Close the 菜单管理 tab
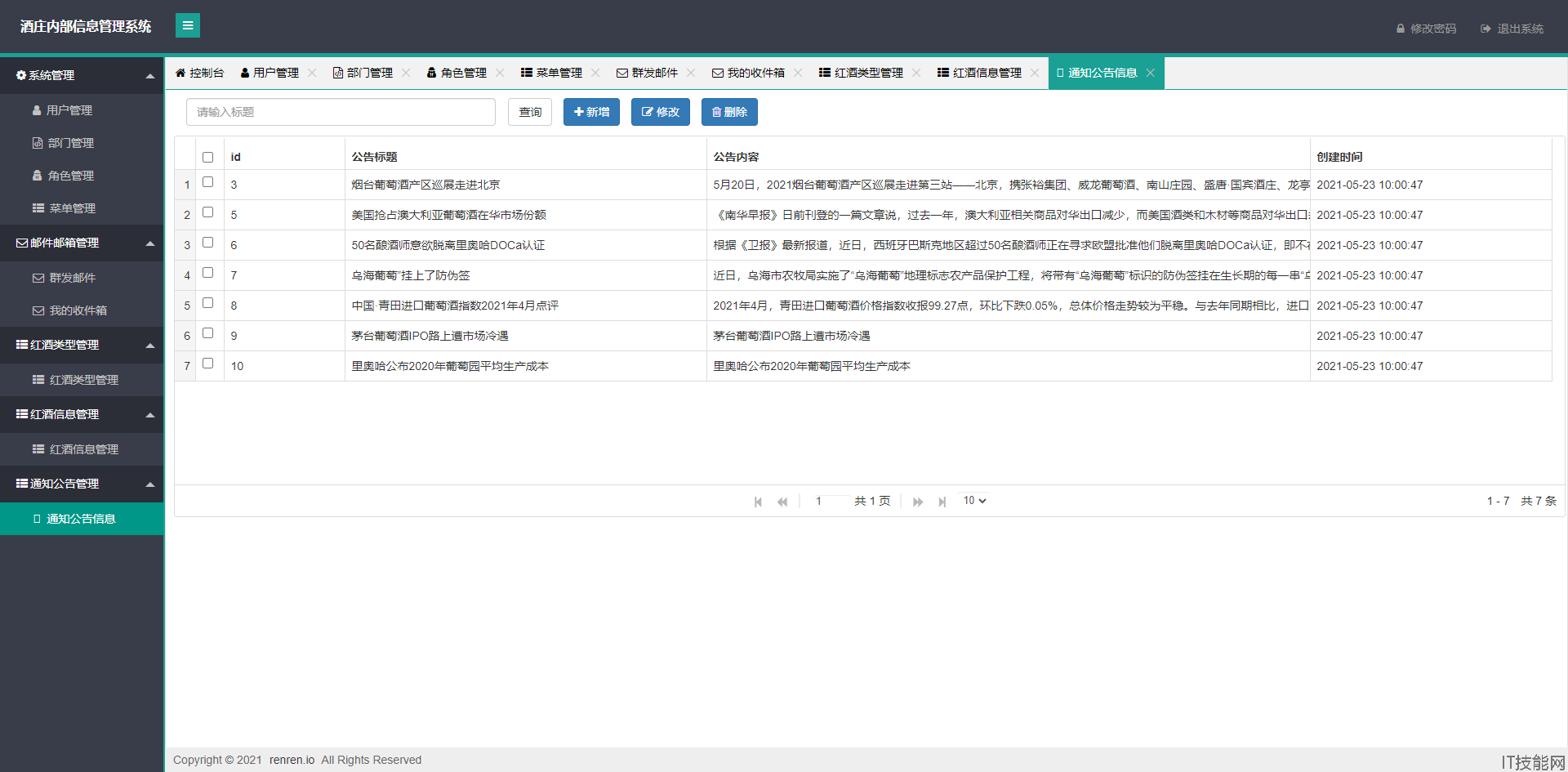This screenshot has height=772, width=1568. click(x=595, y=73)
